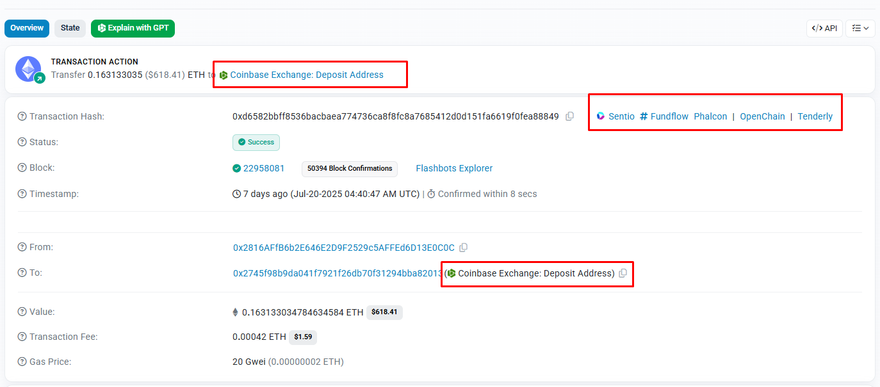Click the green checkmark beside block number

[x=236, y=168]
